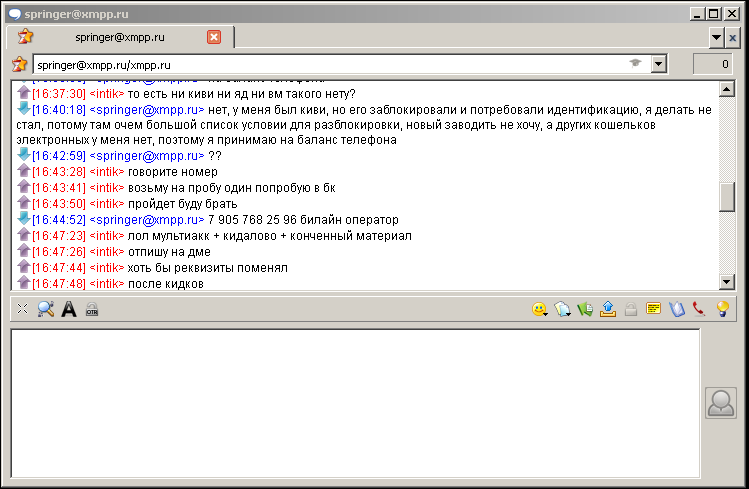
Task: Click the <intik> nickname at 16:47:26
Action: point(107,252)
